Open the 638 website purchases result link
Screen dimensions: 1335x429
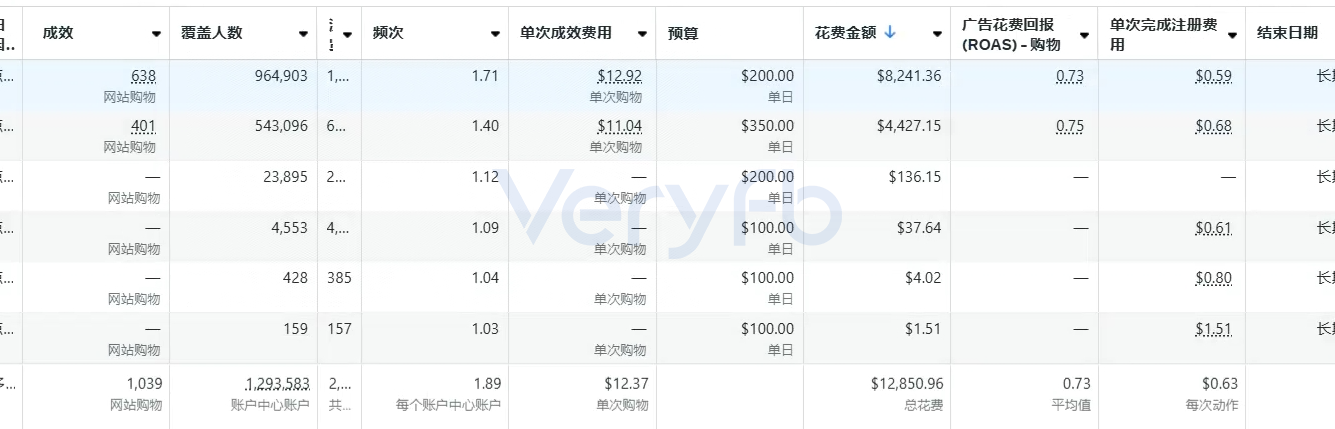pos(143,76)
